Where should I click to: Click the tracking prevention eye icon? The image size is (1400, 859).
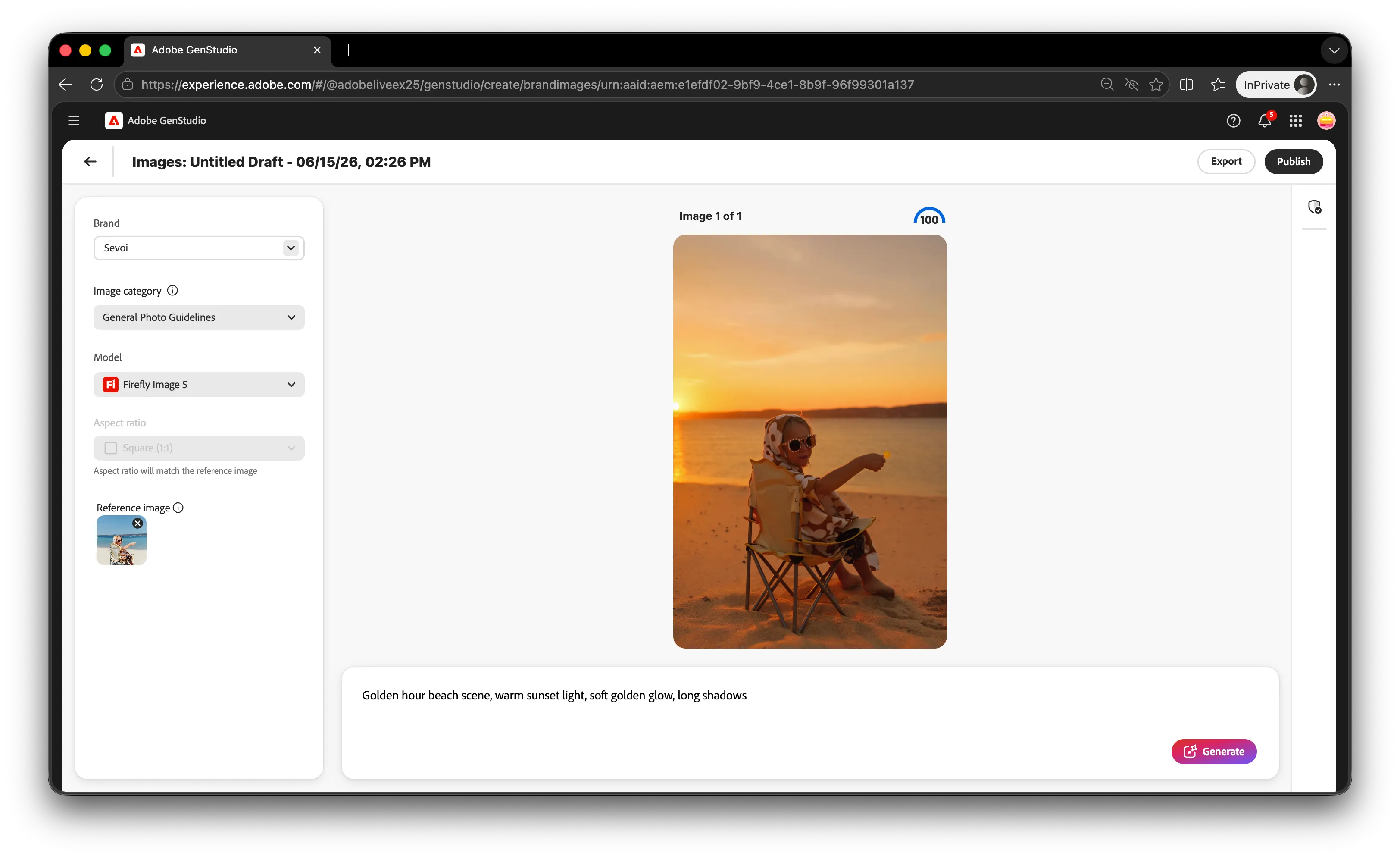(1131, 85)
